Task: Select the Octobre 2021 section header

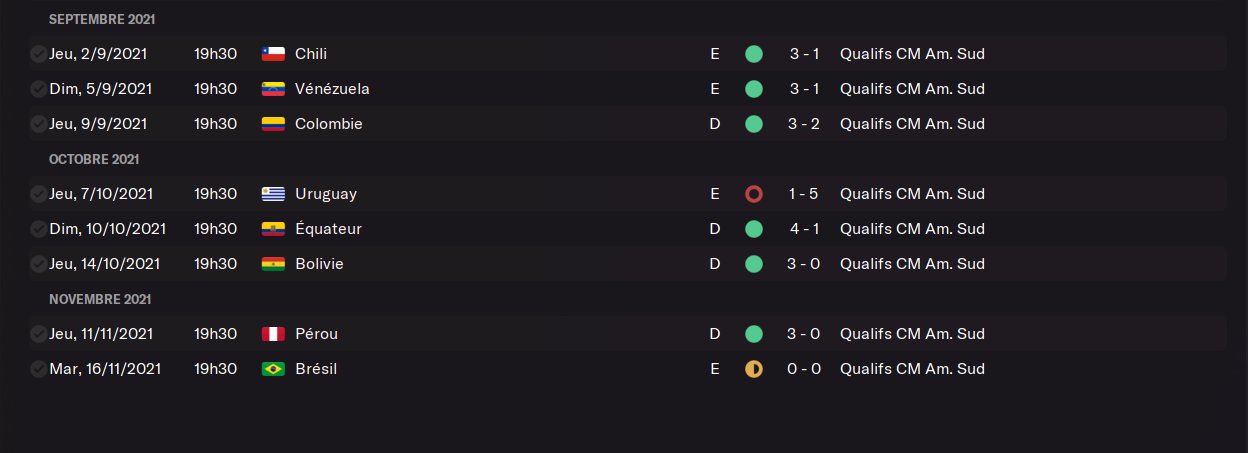Action: (94, 159)
